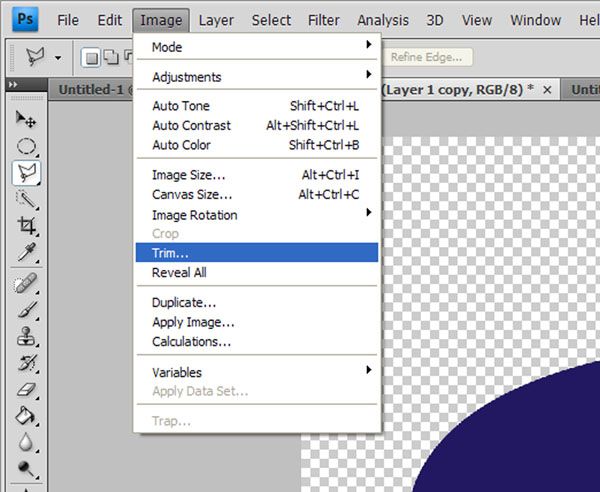Screen dimensions: 600x492
Task: Select the Blur tool
Action: tap(26, 442)
